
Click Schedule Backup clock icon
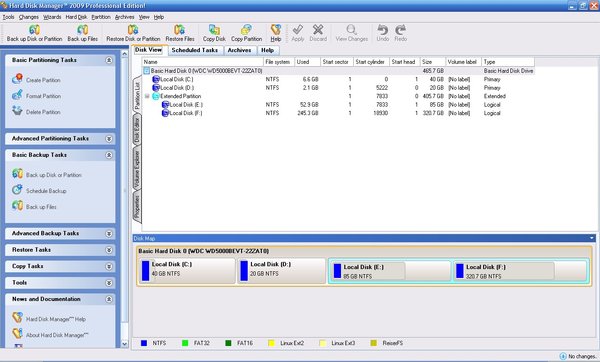[x=17, y=189]
